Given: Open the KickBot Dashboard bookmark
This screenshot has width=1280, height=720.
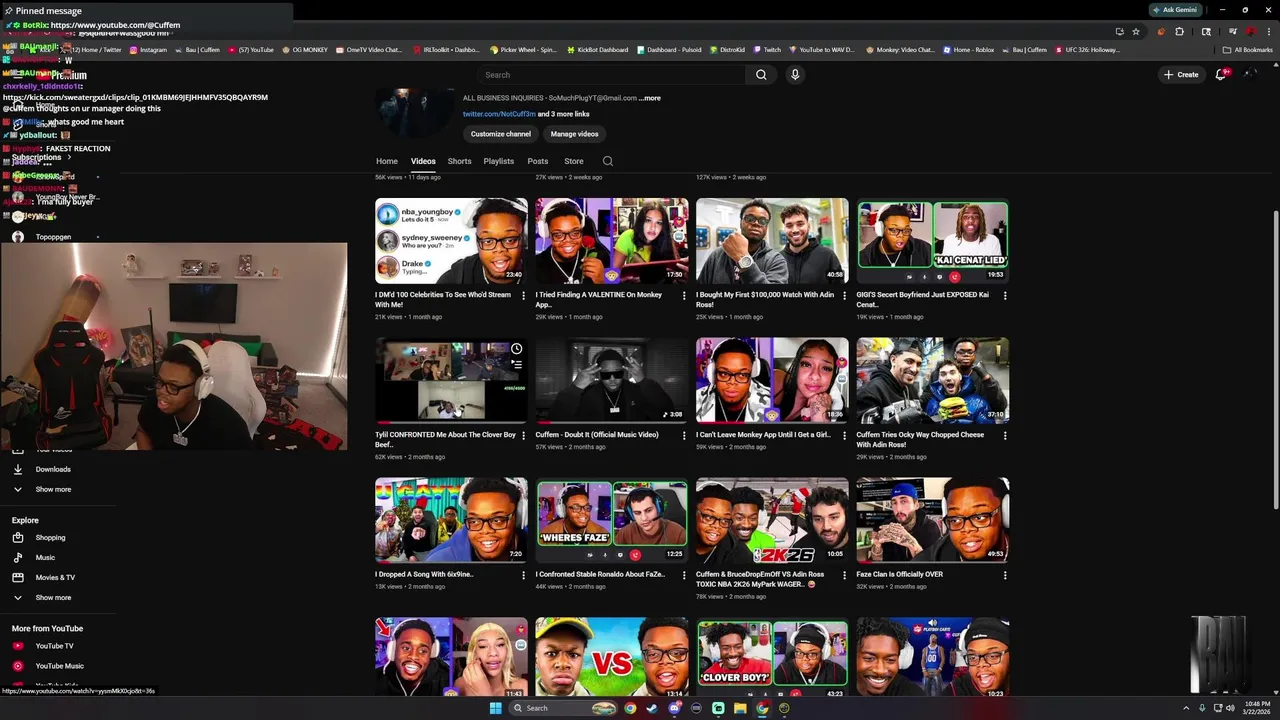Looking at the screenshot, I should tap(597, 49).
